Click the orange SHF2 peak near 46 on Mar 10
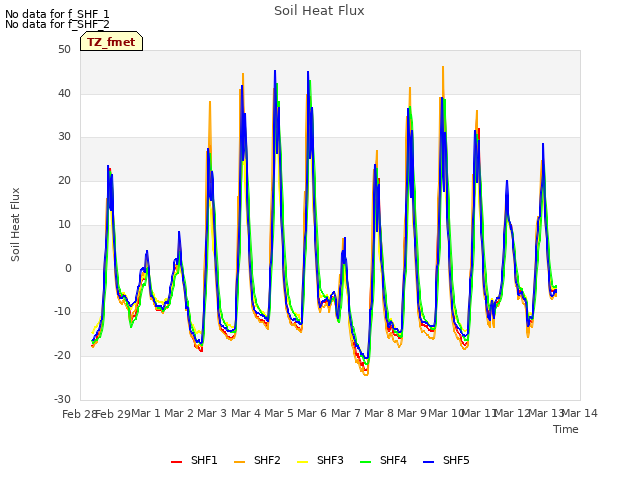 point(443,67)
